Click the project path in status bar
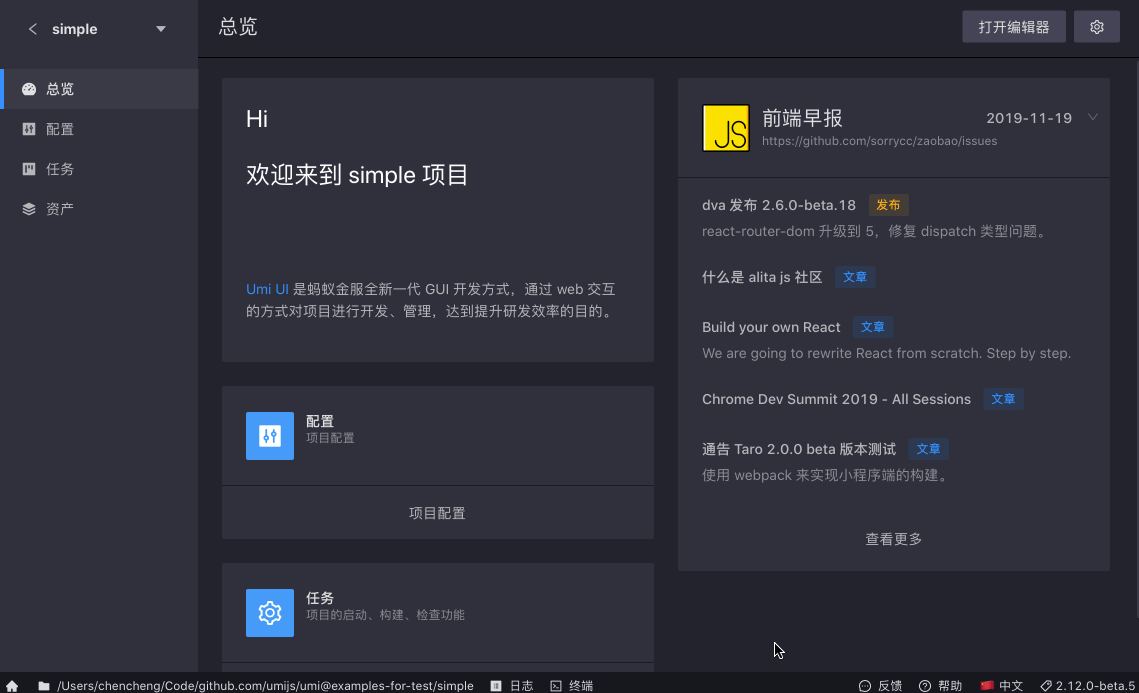This screenshot has width=1139, height=693. [265, 686]
